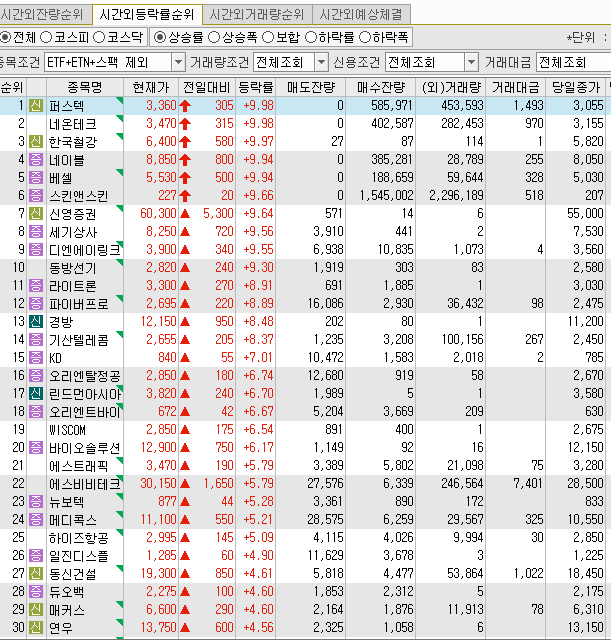
Task: Click the 신 badge on 신영증권 row
Action: pos(36,213)
